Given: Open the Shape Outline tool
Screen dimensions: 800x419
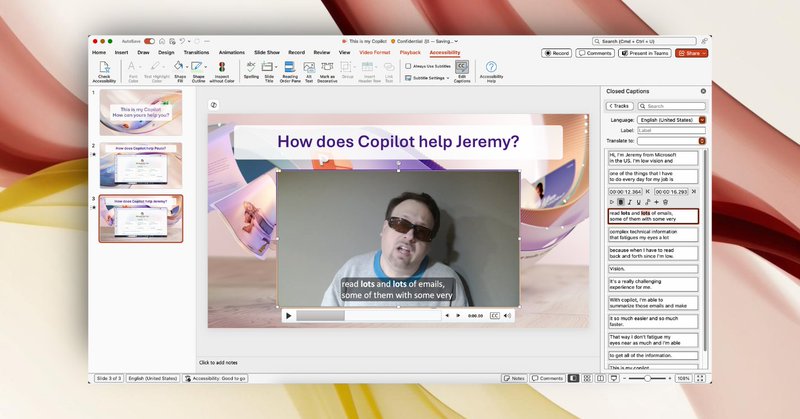Looking at the screenshot, I should click(198, 71).
